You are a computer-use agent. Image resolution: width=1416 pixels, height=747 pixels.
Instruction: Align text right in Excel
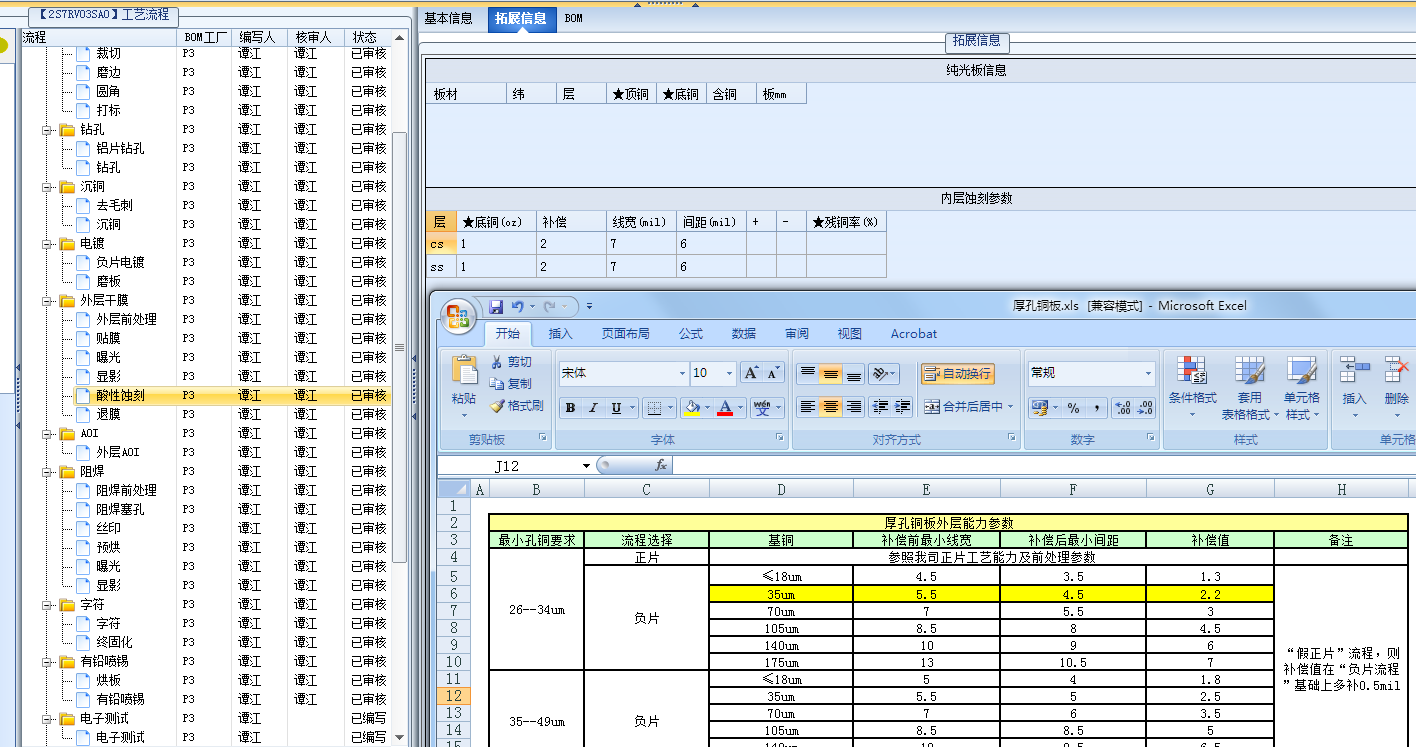coord(853,407)
